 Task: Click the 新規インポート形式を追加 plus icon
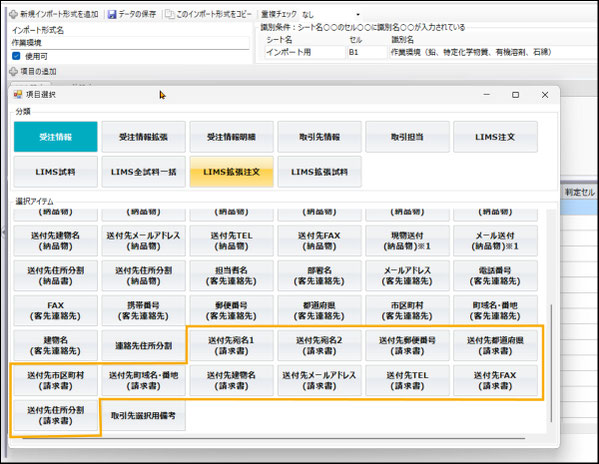click(x=13, y=15)
